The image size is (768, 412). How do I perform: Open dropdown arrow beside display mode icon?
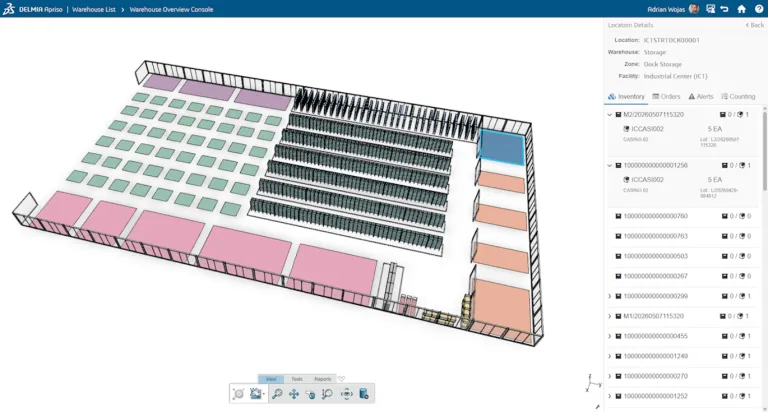[264, 394]
